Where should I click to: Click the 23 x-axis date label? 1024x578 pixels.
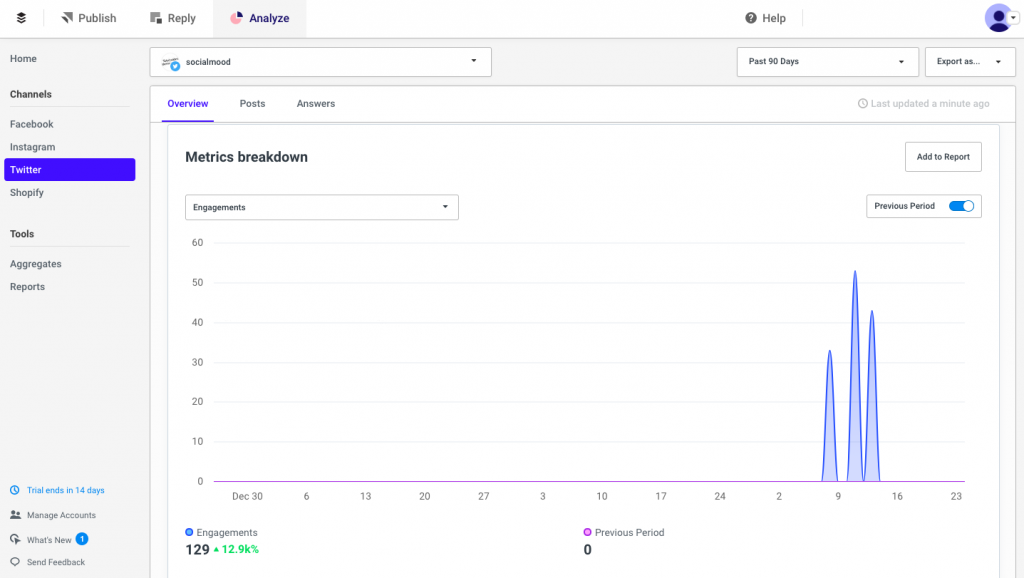tap(956, 496)
